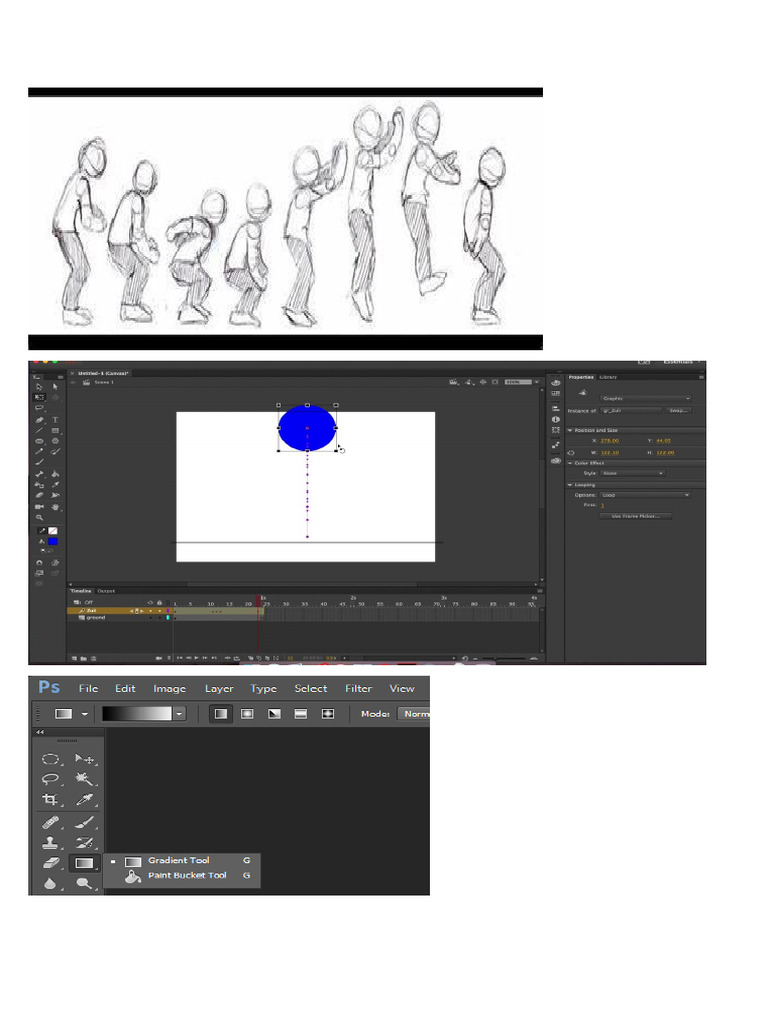Viewport: 768px width, 1024px height.
Task: Click the blue fill color swatch
Action: (x=53, y=541)
